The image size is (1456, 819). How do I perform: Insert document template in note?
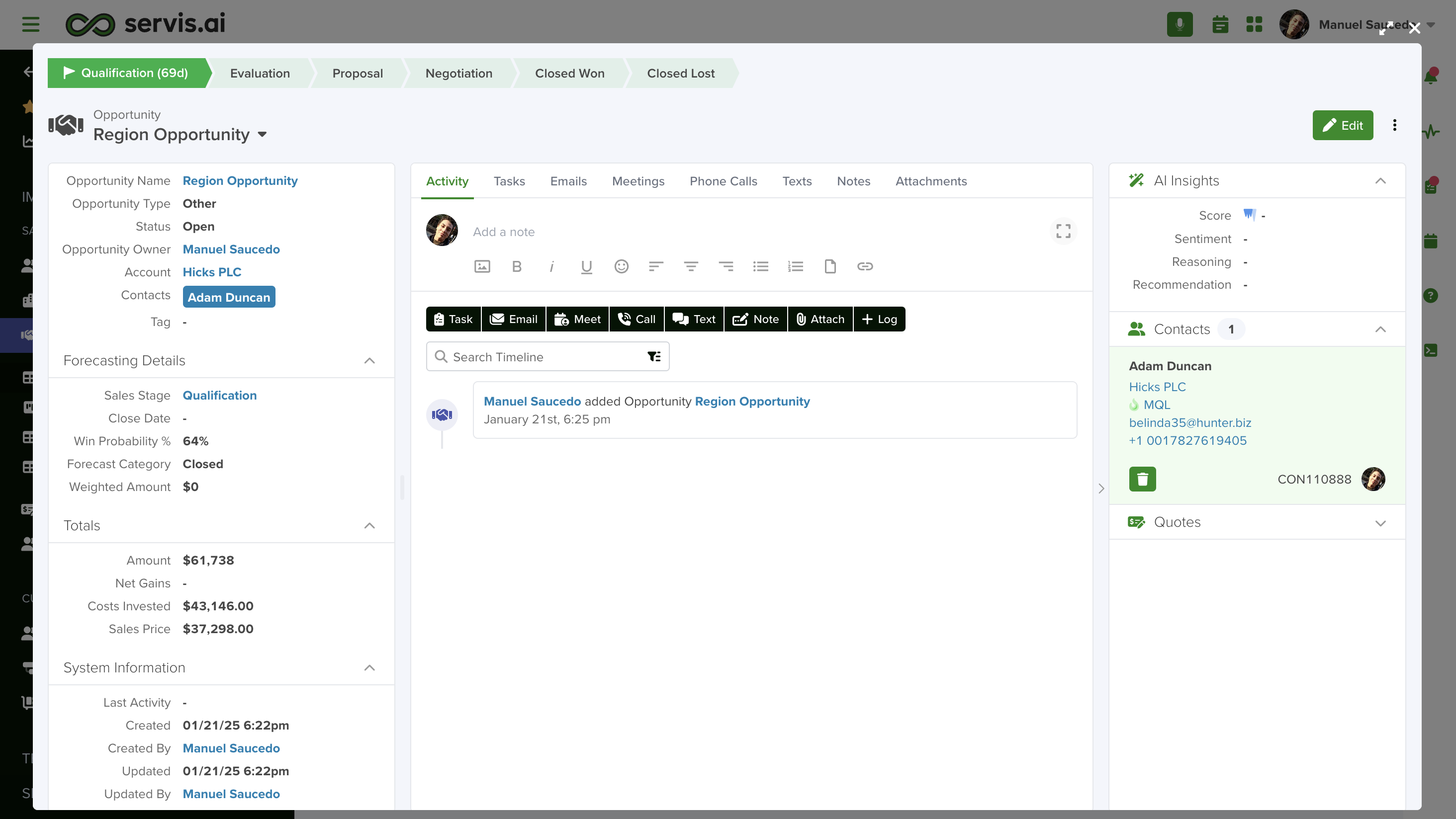[830, 266]
